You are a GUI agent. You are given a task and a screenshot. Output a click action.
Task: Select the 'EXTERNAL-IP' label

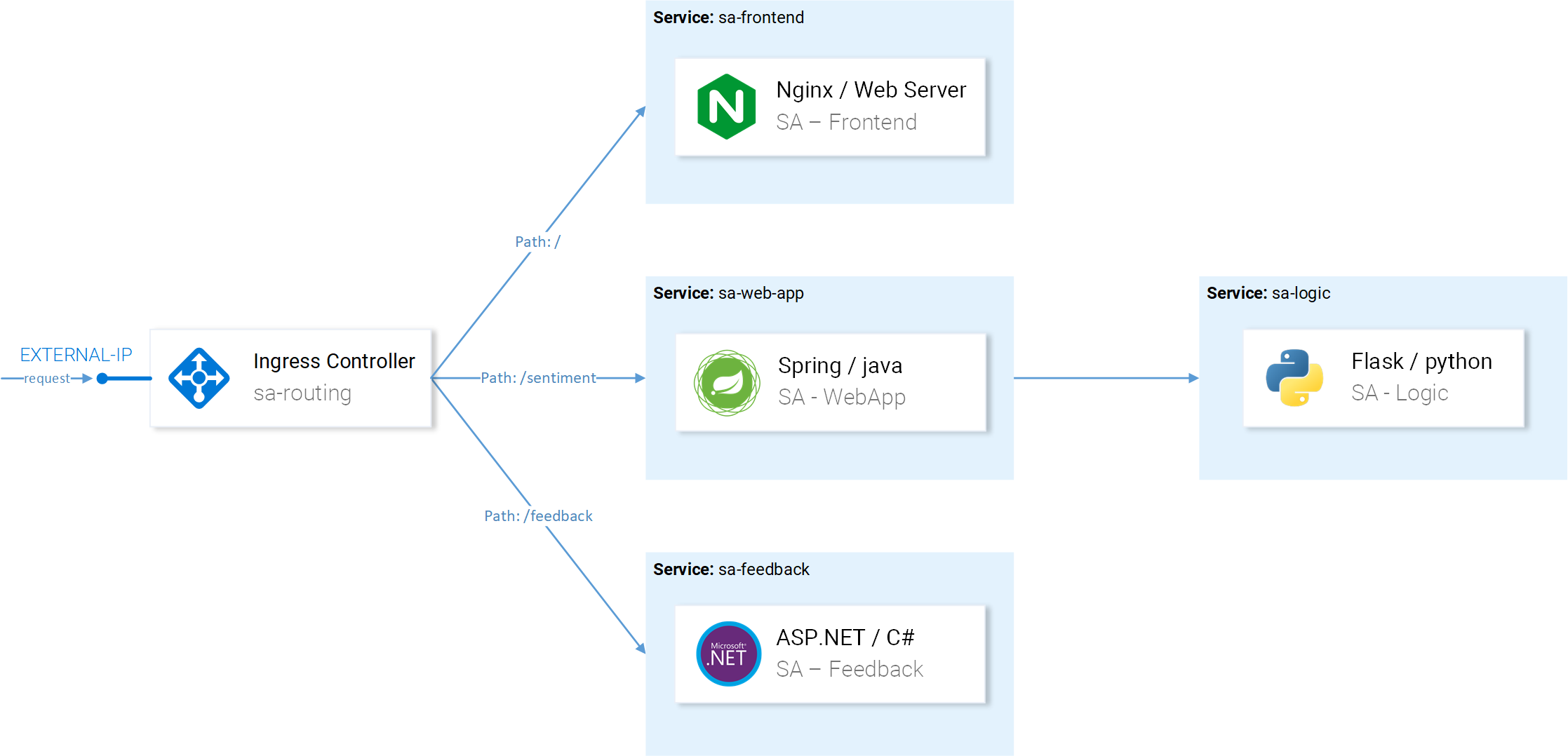pyautogui.click(x=76, y=355)
